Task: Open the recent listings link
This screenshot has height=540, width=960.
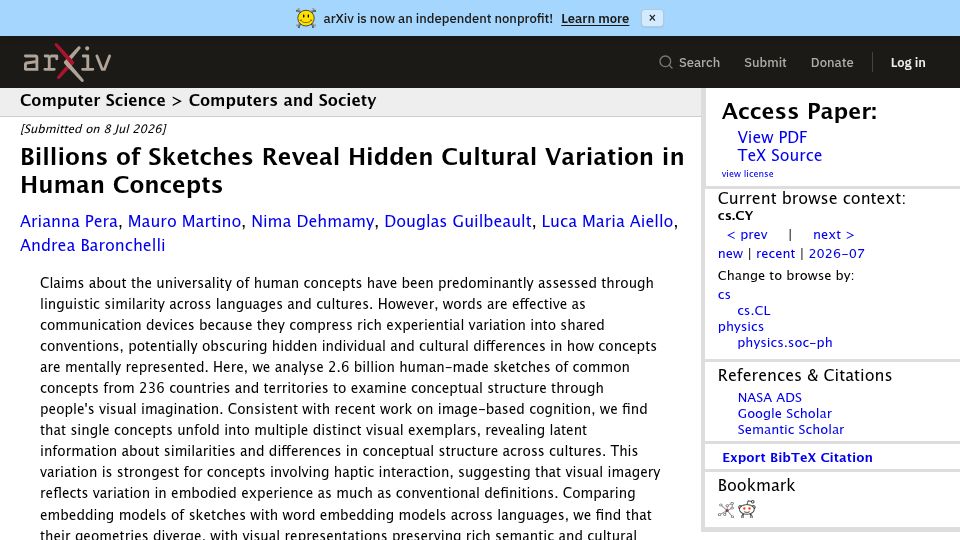Action: [x=775, y=253]
